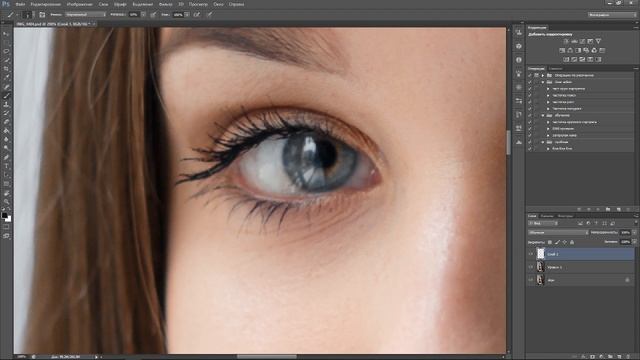
Task: Add a layer mask to the layer
Action: click(592, 356)
